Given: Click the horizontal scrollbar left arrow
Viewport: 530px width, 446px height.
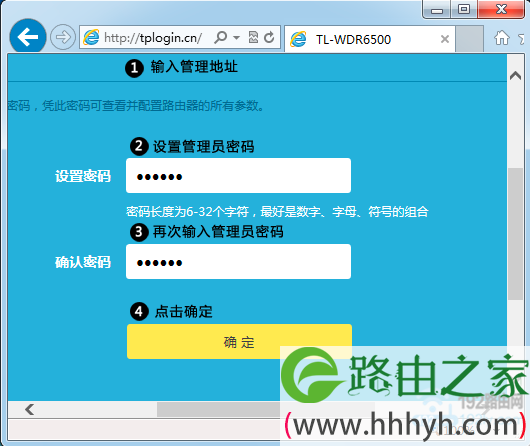Looking at the screenshot, I should pyautogui.click(x=30, y=409).
